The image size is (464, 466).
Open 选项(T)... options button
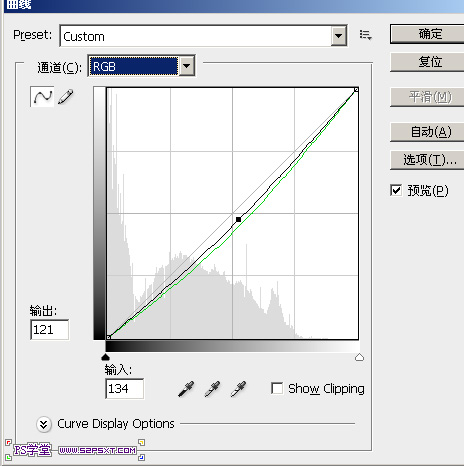tap(428, 160)
